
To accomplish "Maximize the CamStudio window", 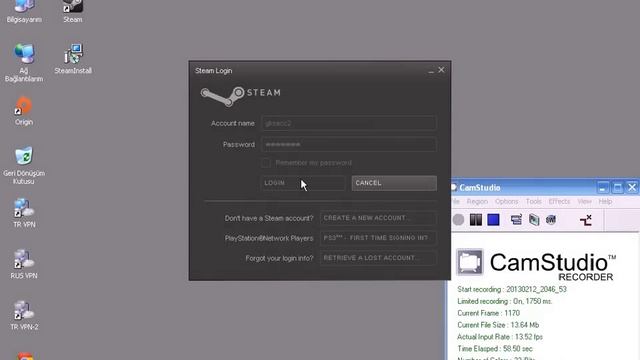I will 618,188.
